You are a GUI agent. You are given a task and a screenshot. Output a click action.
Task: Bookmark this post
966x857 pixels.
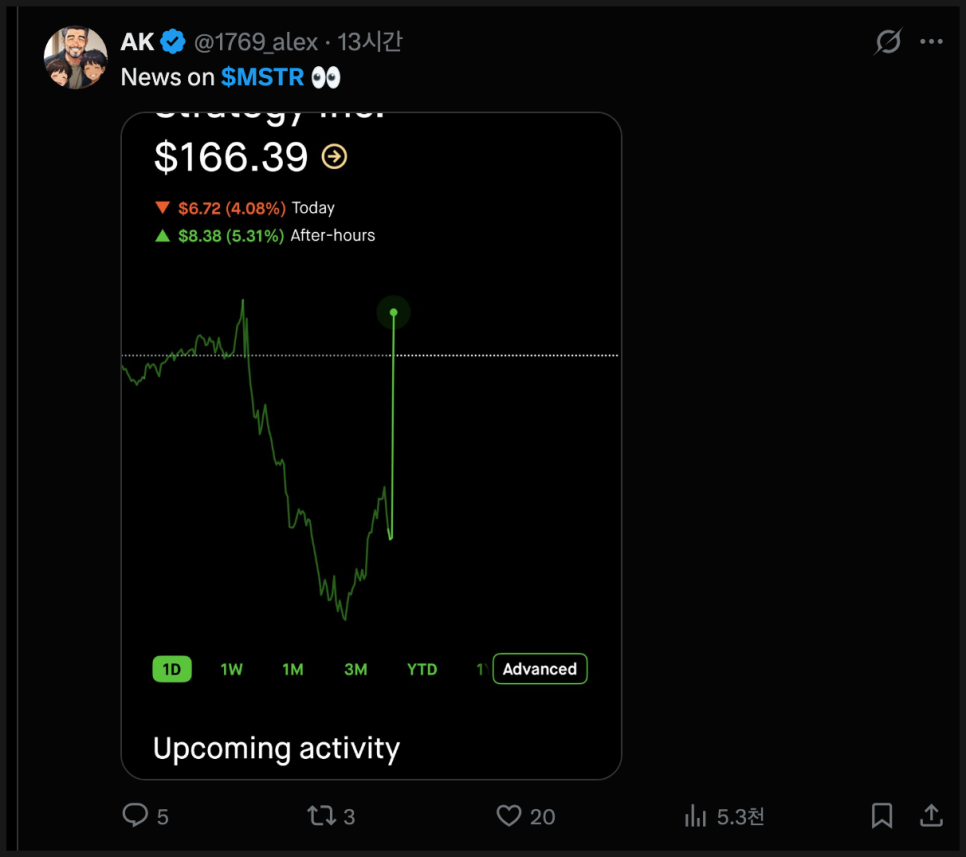(881, 816)
